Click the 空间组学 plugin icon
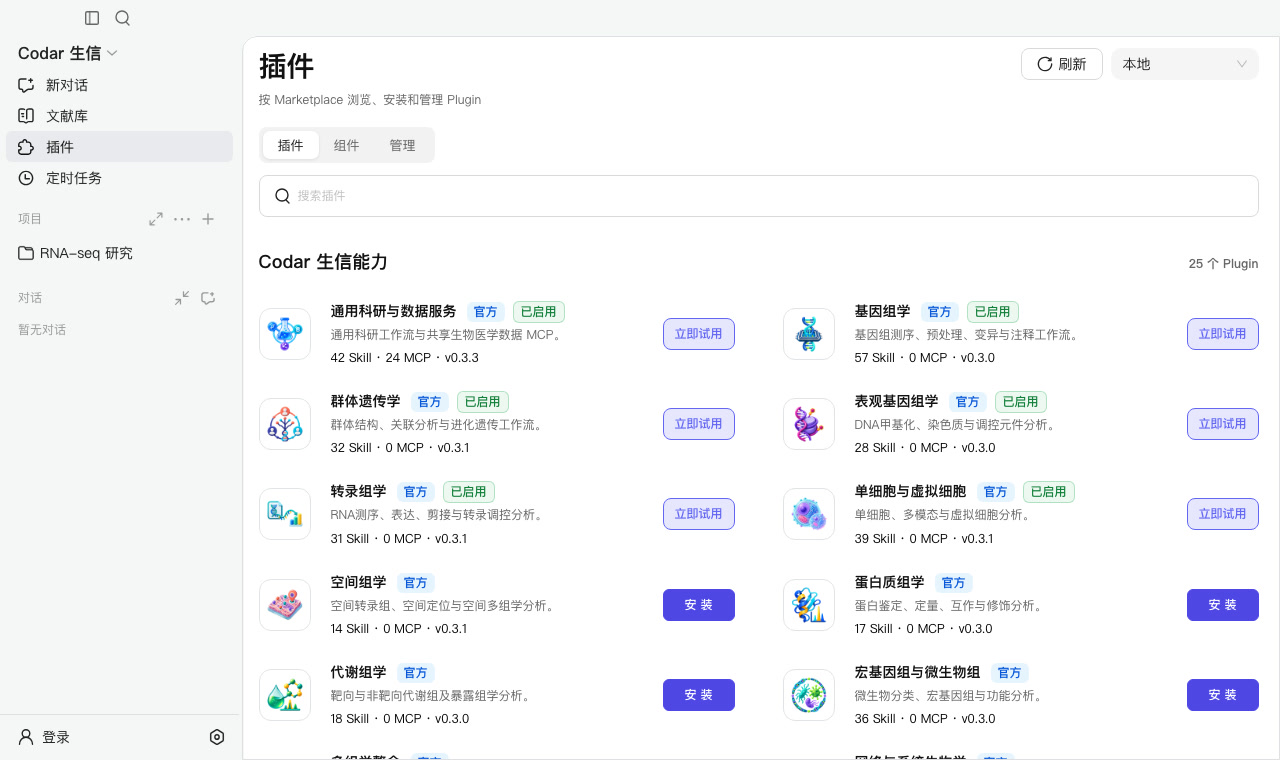The height and width of the screenshot is (760, 1280). point(285,605)
